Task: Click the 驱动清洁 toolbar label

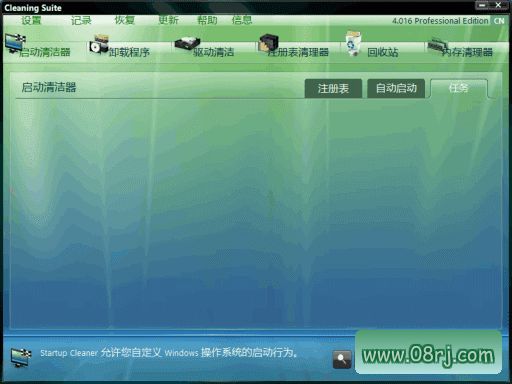Action: pyautogui.click(x=213, y=52)
